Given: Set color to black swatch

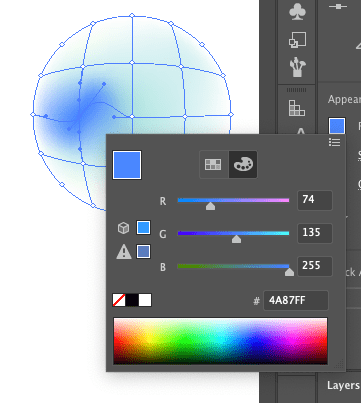Looking at the screenshot, I should [x=132, y=300].
